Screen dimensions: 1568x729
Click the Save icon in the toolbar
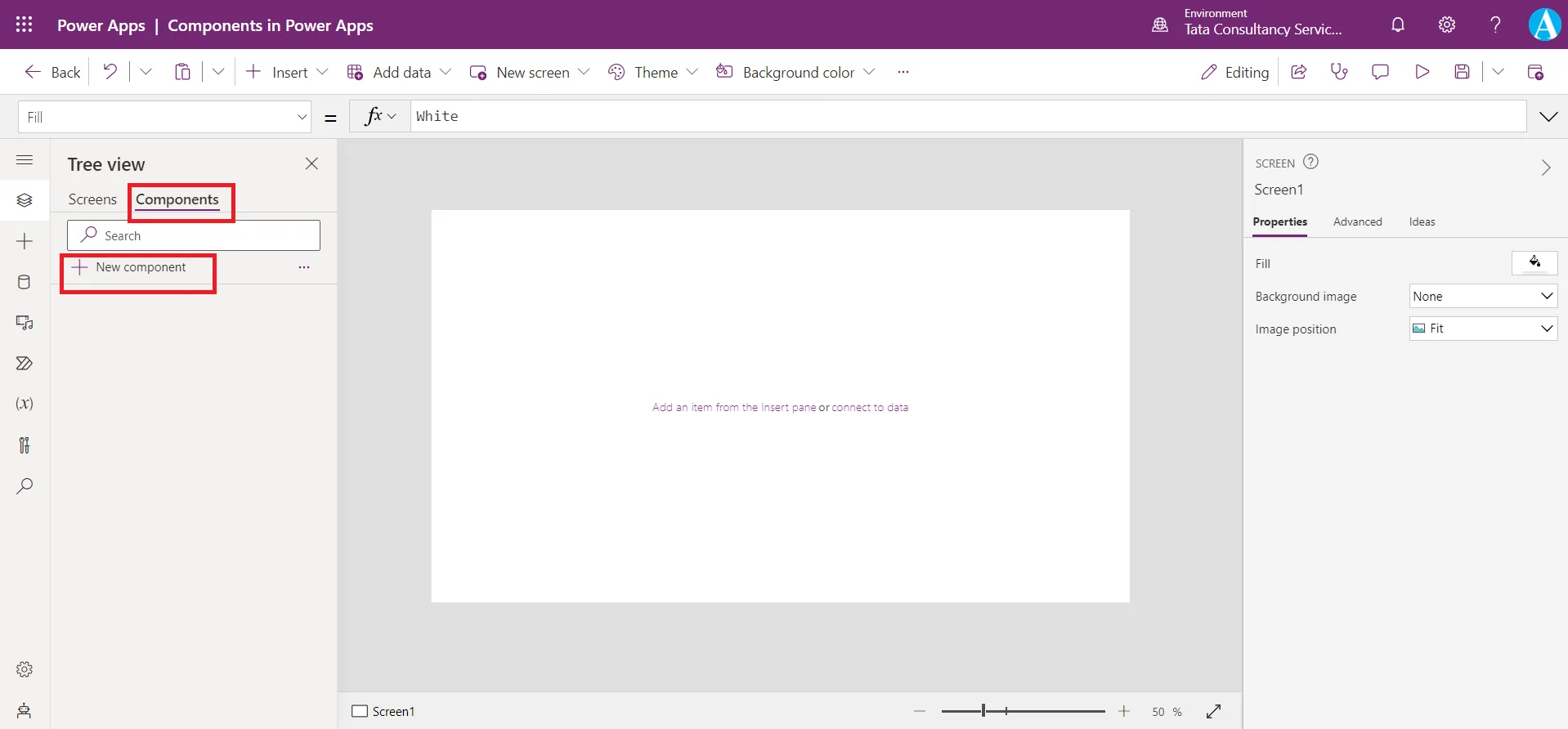[1463, 72]
